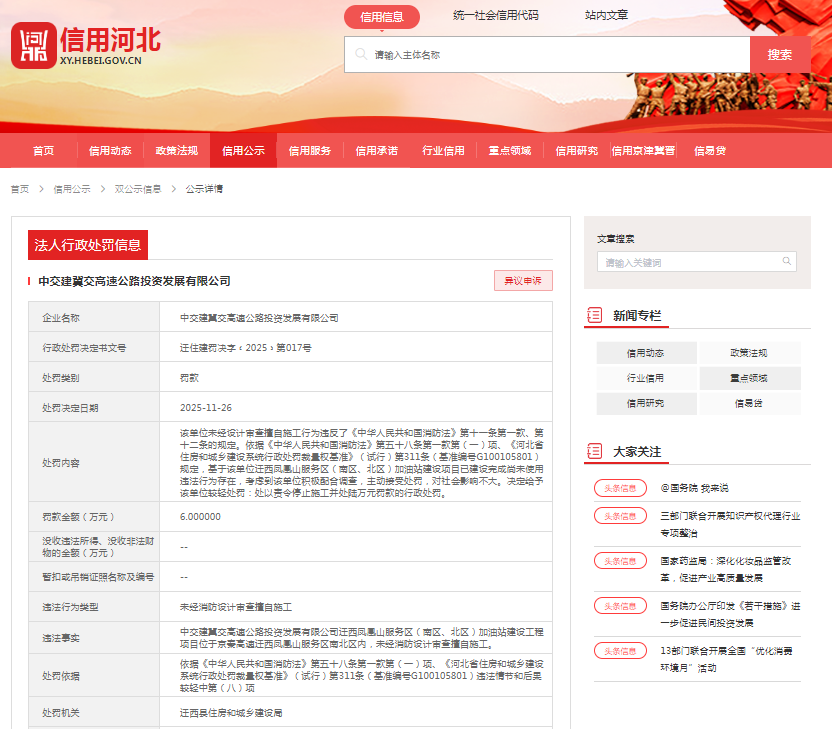The height and width of the screenshot is (729, 832).
Task: Click the list icon beside 大家关注
Action: (x=594, y=452)
